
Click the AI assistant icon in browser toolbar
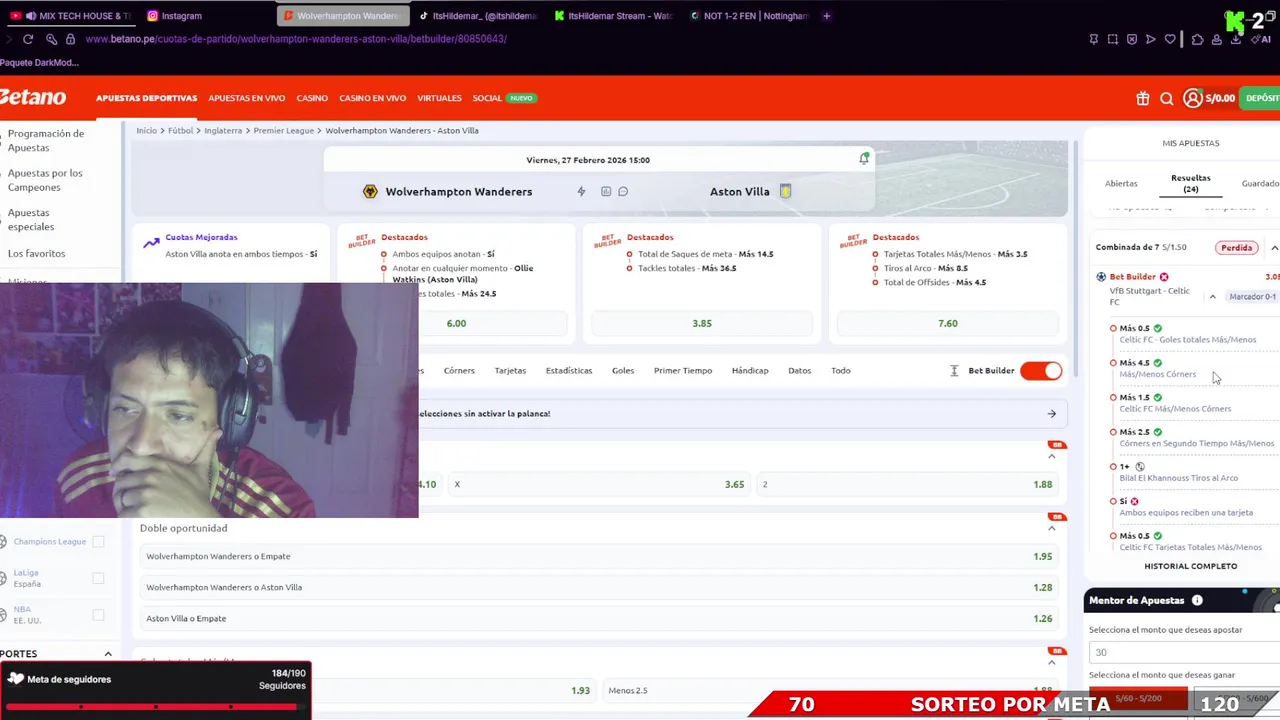coord(1259,39)
